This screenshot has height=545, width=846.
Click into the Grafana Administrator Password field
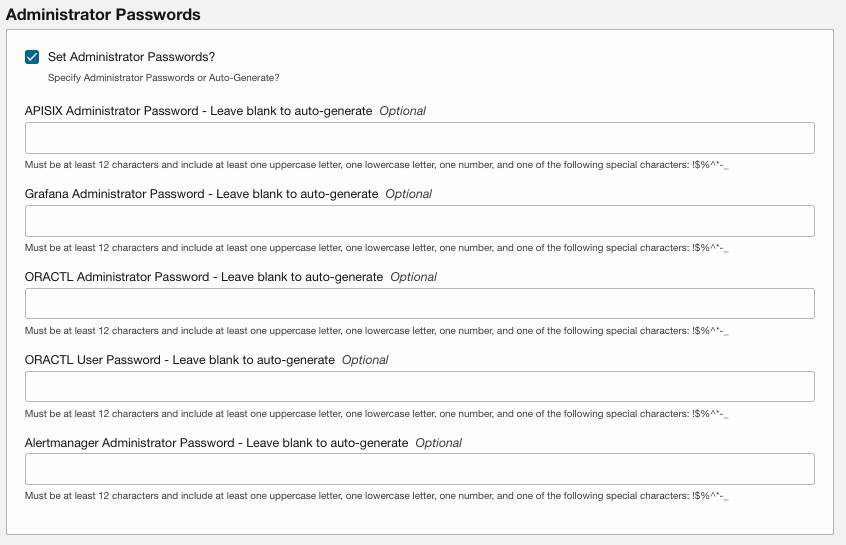click(x=419, y=221)
